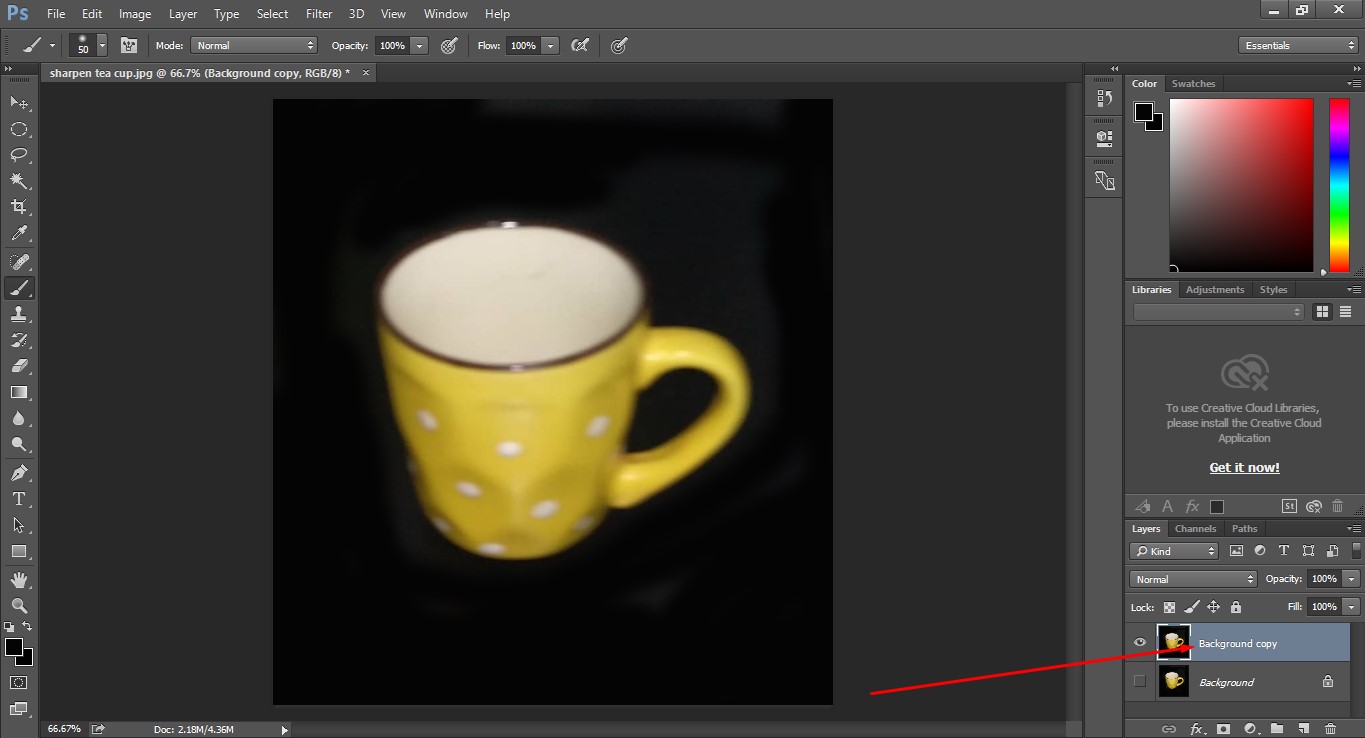
Task: Select the Lasso tool
Action: click(x=18, y=155)
